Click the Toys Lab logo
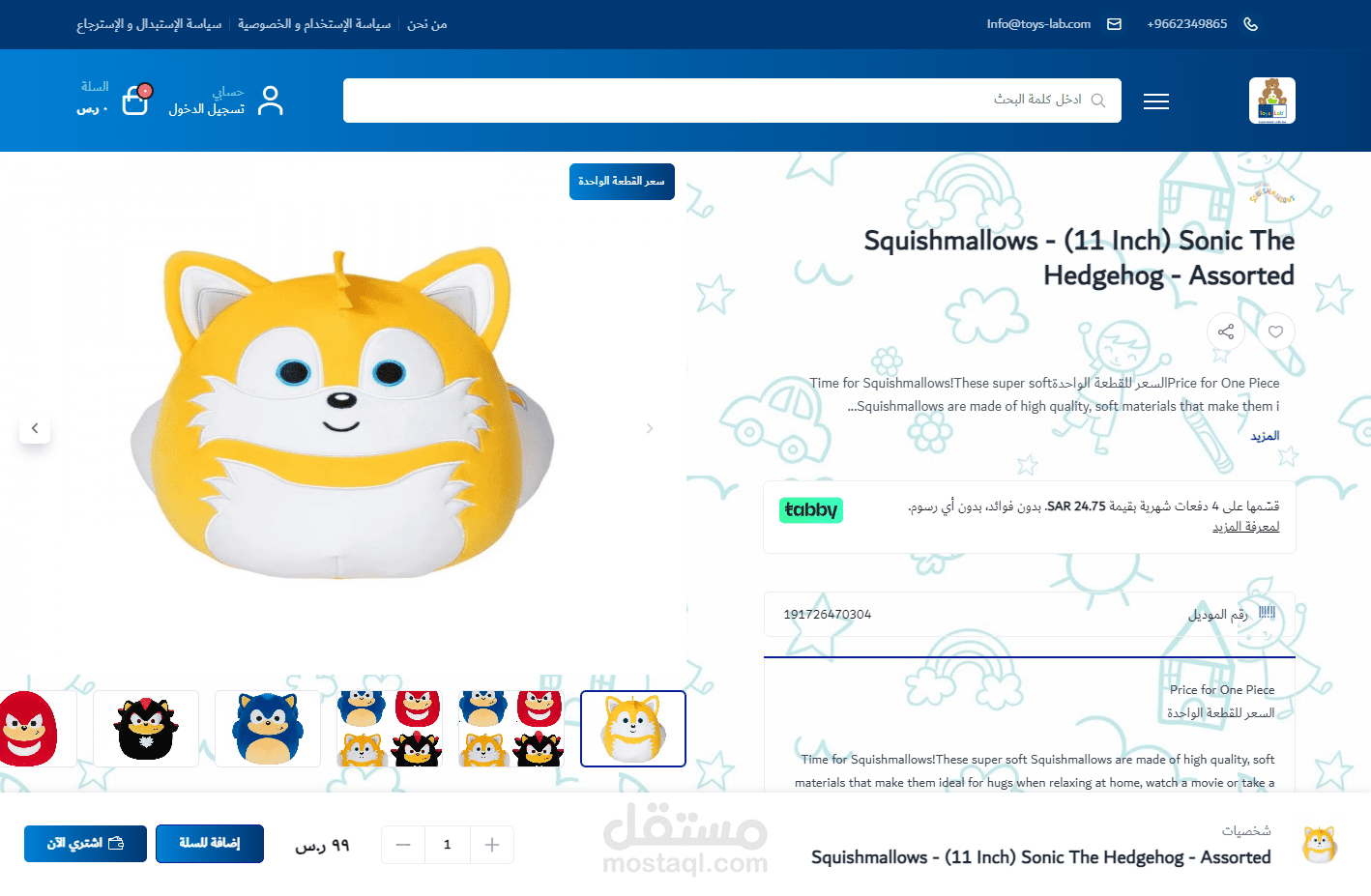Screen dimensions: 1371x896 coord(1272,101)
